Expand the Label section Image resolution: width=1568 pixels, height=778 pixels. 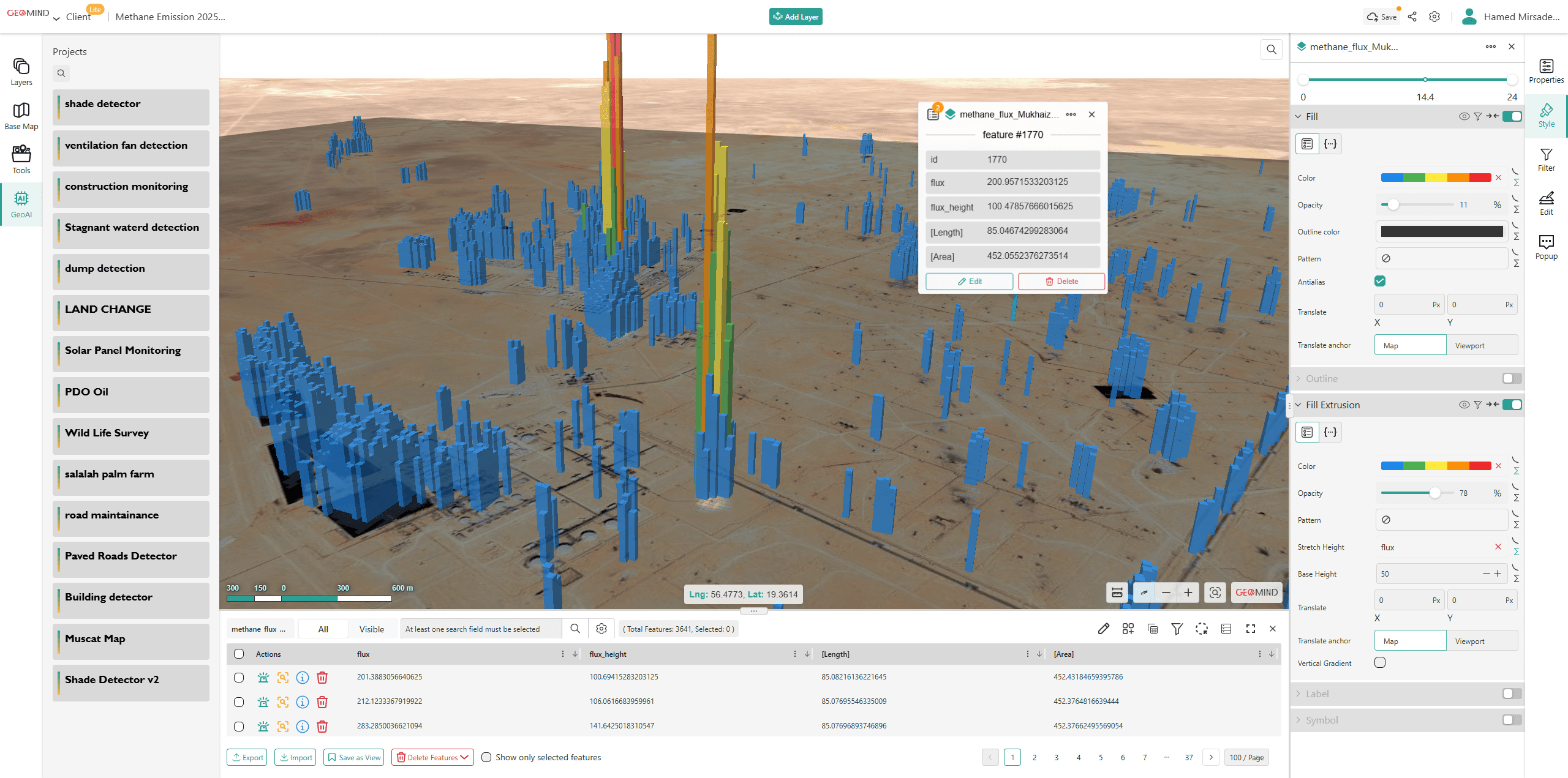click(x=1298, y=694)
